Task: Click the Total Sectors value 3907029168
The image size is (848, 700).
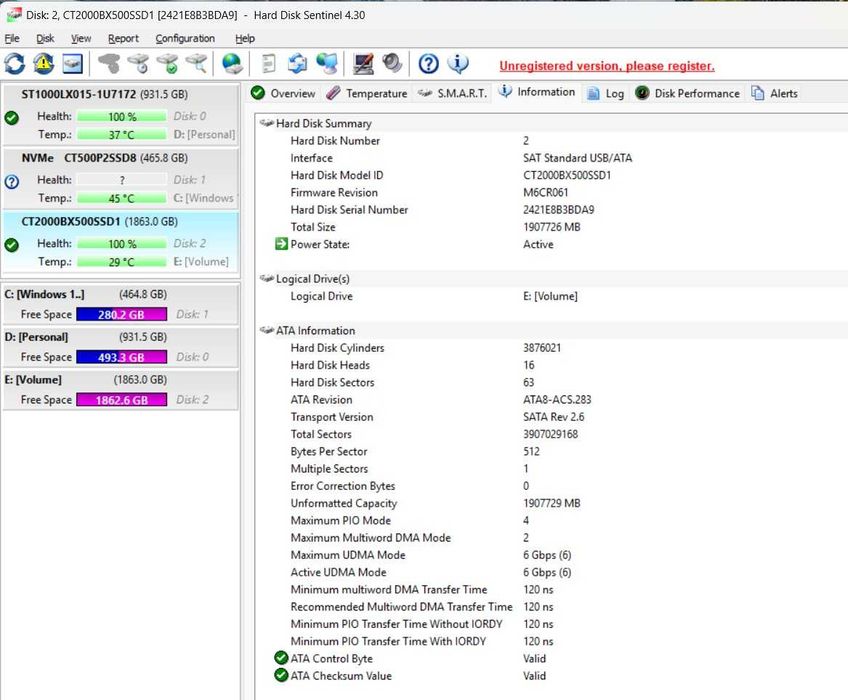Action: click(x=551, y=434)
